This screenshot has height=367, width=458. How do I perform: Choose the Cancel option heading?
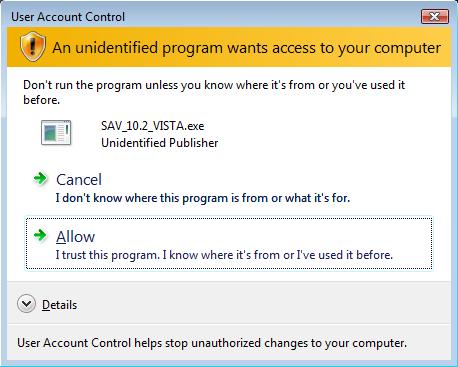pos(79,180)
